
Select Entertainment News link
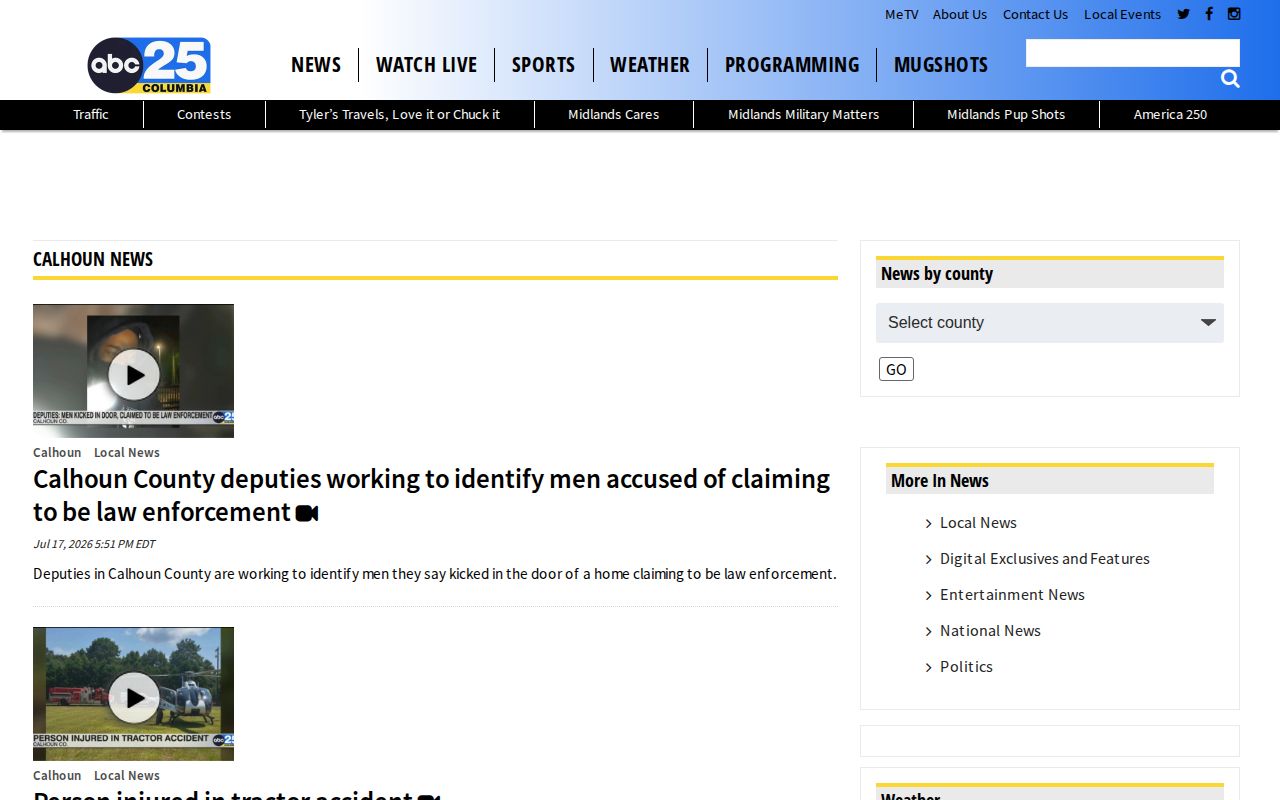[x=1012, y=595]
